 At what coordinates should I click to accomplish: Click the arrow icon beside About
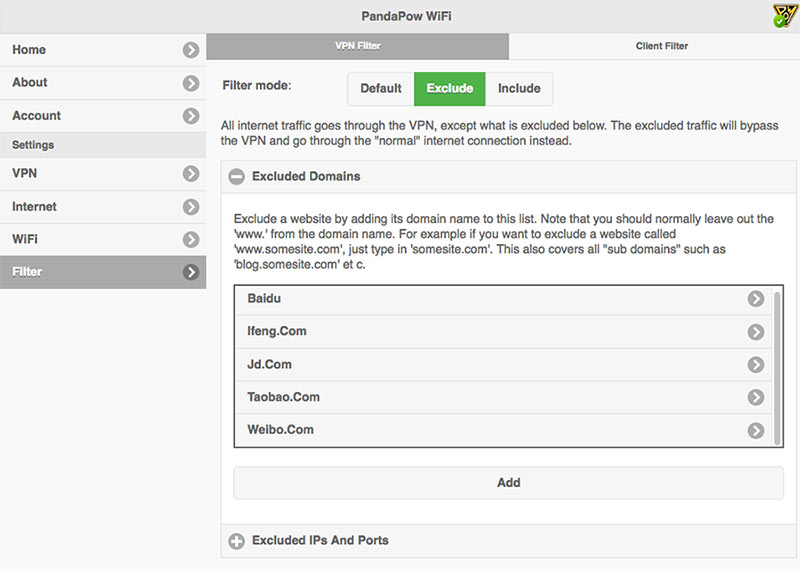(x=191, y=83)
